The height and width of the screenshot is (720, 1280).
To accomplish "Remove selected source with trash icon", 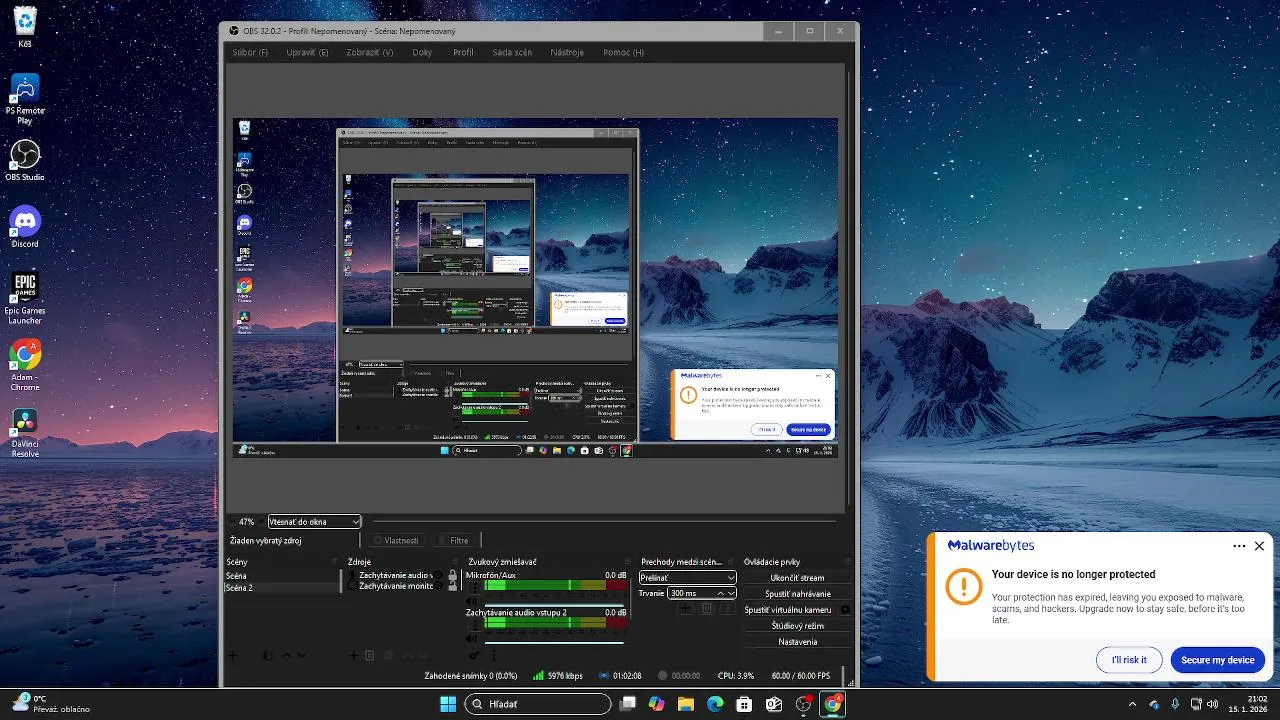I will click(369, 655).
